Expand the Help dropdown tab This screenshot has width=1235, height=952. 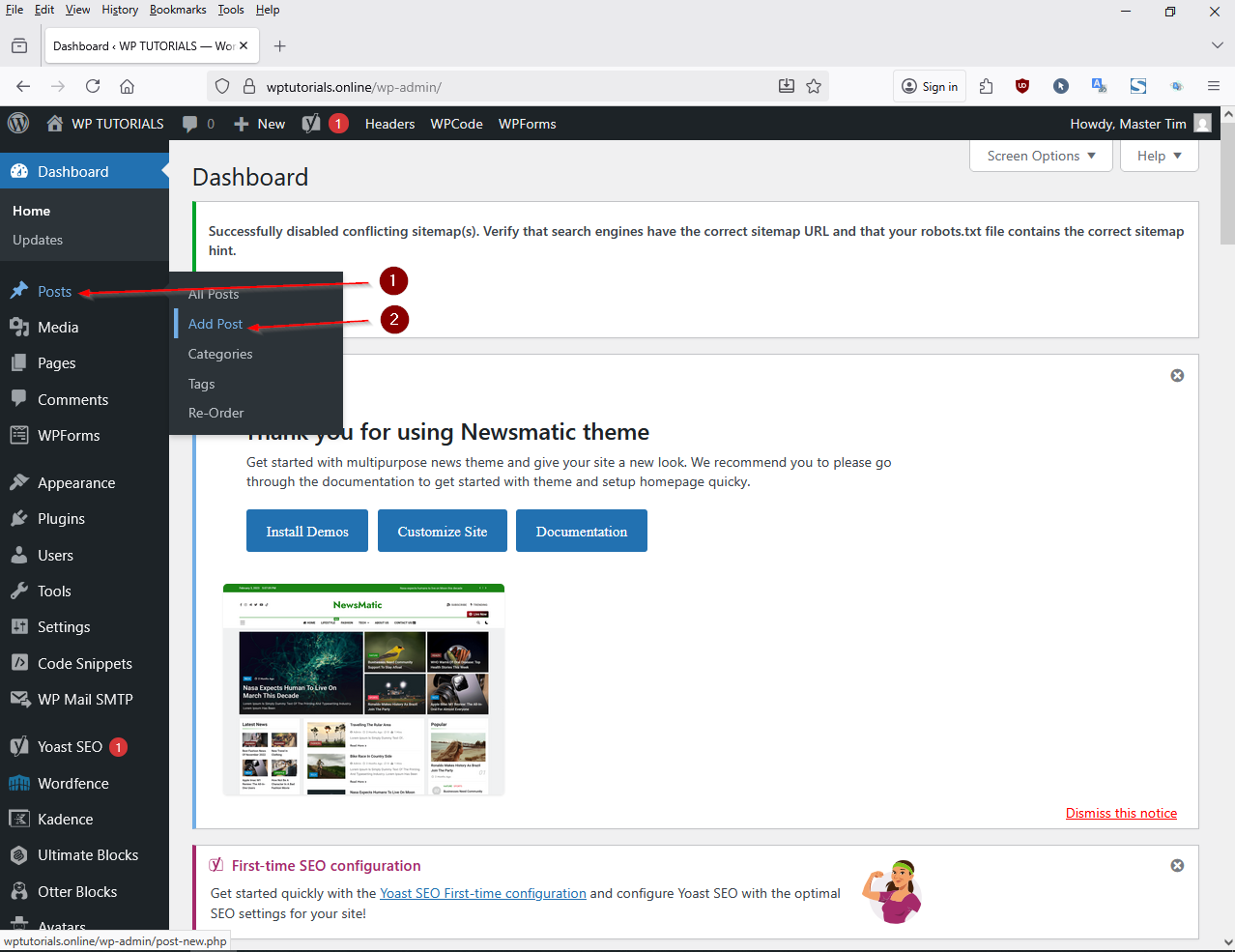point(1159,156)
